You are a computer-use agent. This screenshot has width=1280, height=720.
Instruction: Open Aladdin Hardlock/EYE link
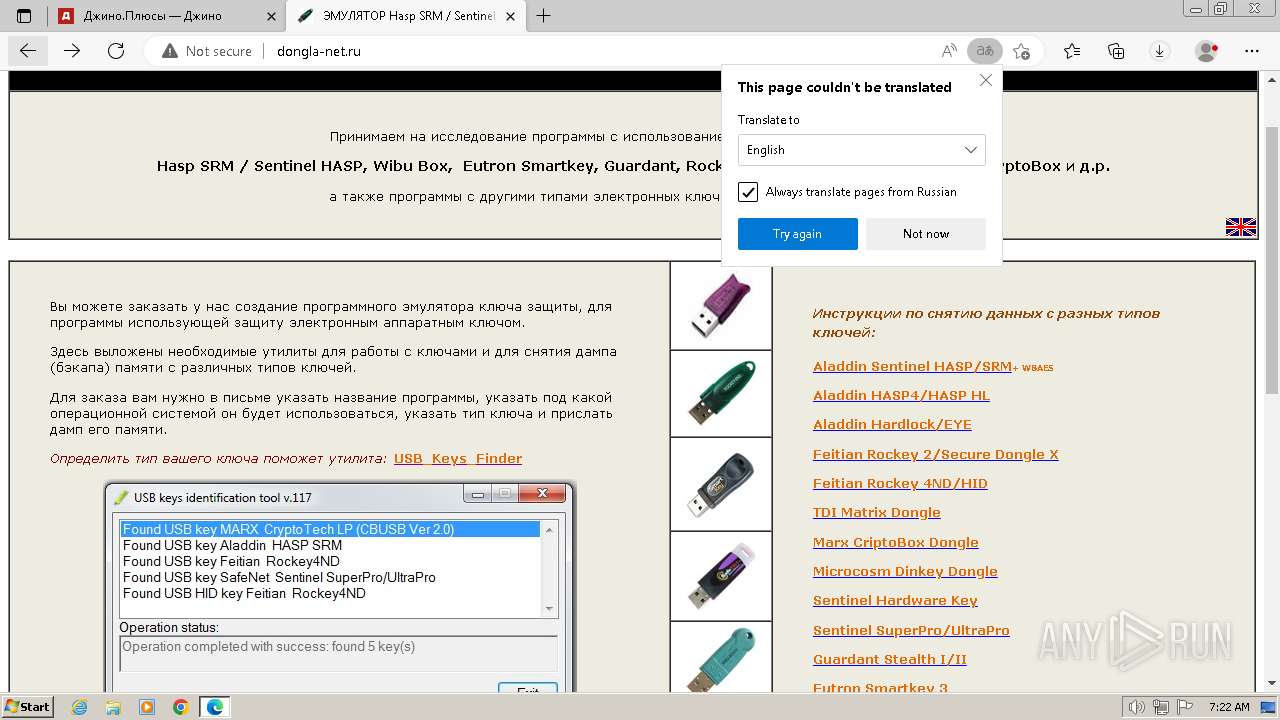pos(892,425)
